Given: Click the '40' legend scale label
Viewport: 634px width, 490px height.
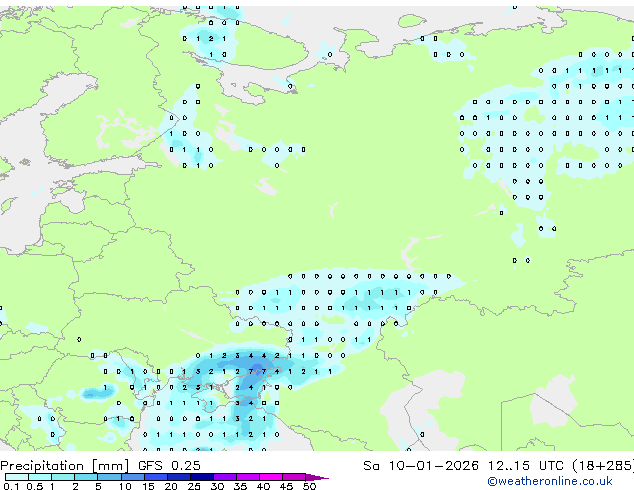Looking at the screenshot, I should [x=263, y=486].
